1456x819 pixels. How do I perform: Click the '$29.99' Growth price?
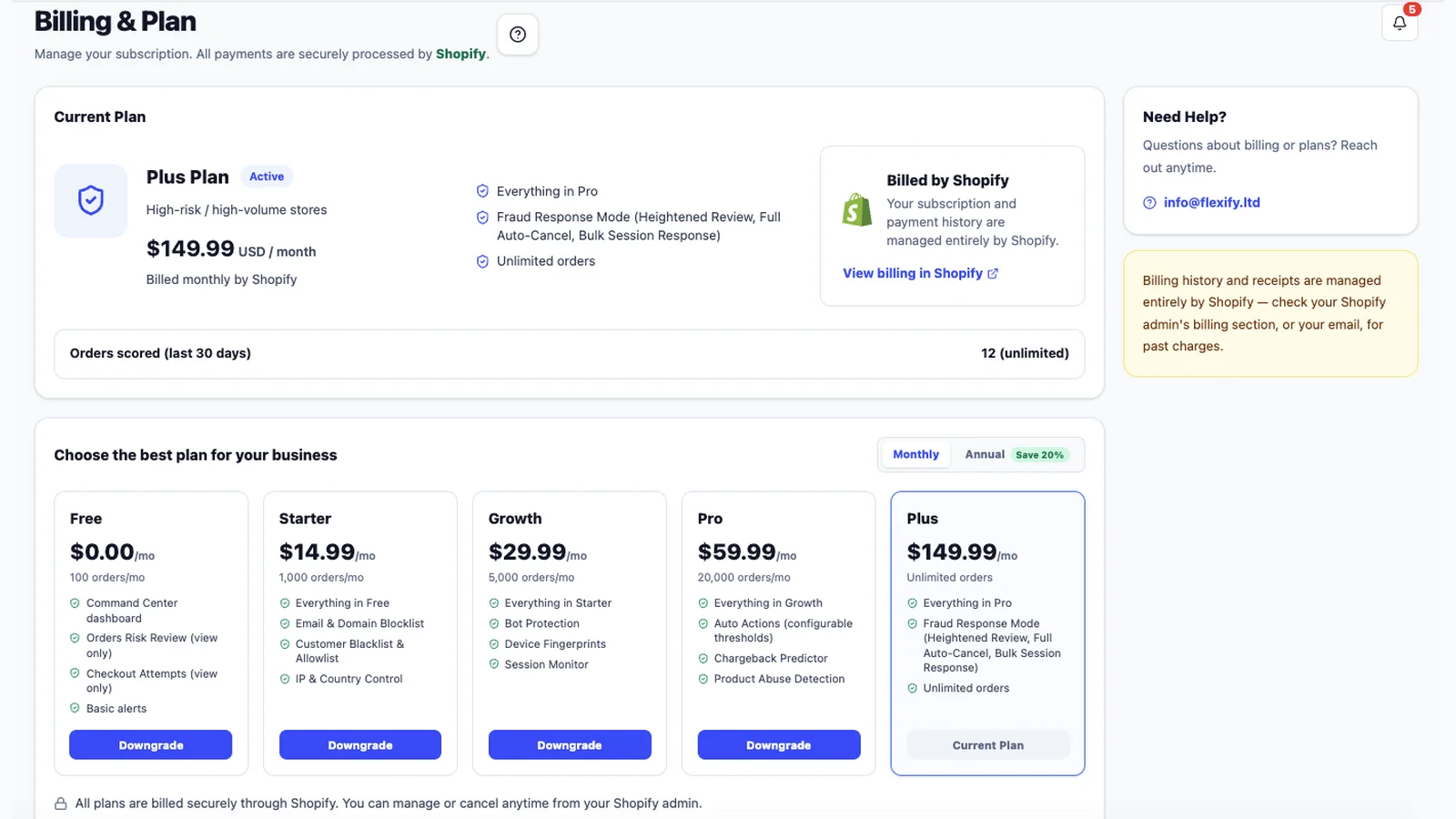click(528, 551)
